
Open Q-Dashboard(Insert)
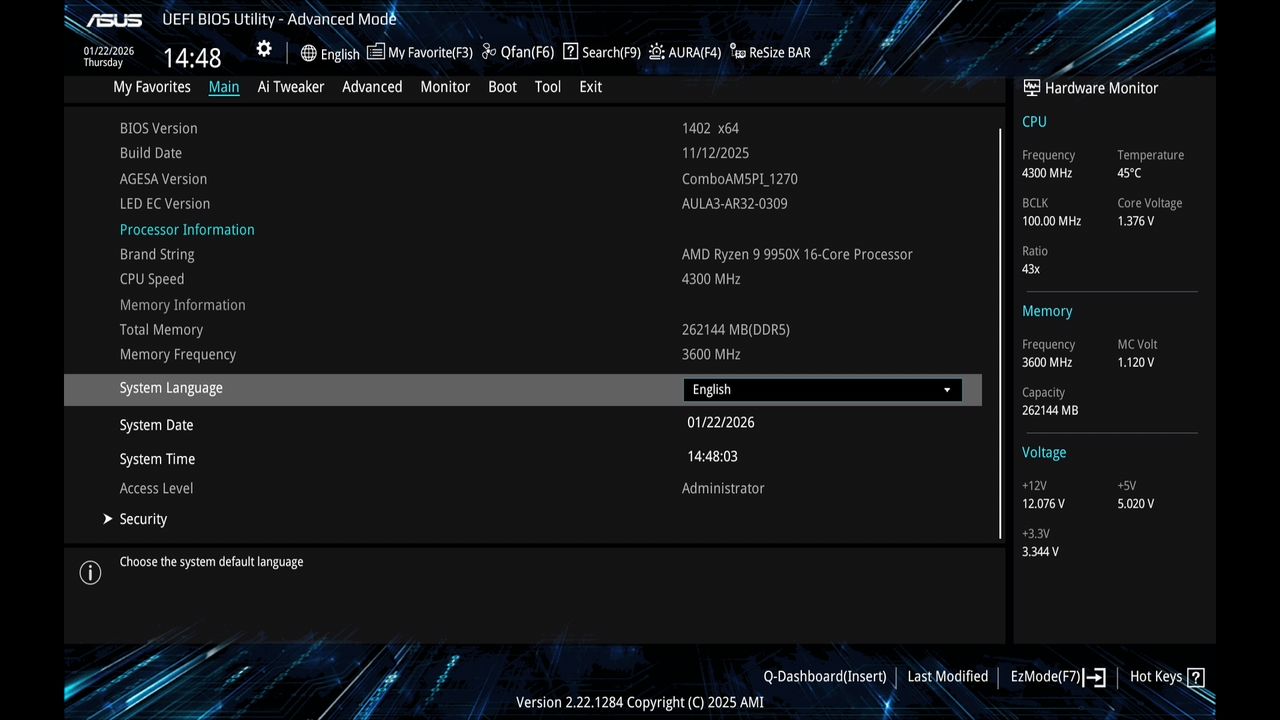(824, 677)
